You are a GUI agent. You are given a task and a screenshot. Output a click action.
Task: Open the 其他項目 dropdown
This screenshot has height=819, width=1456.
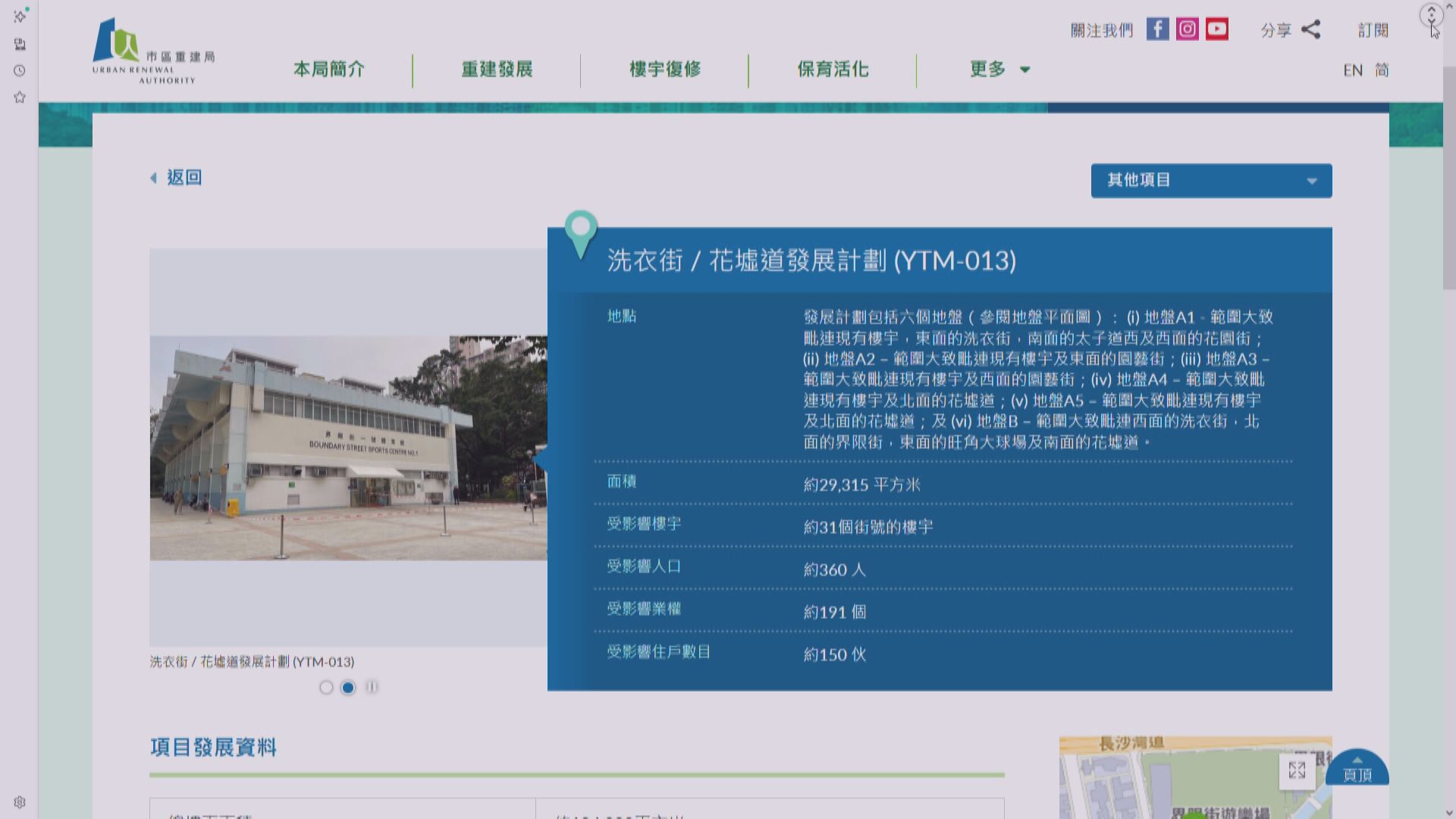[1211, 180]
